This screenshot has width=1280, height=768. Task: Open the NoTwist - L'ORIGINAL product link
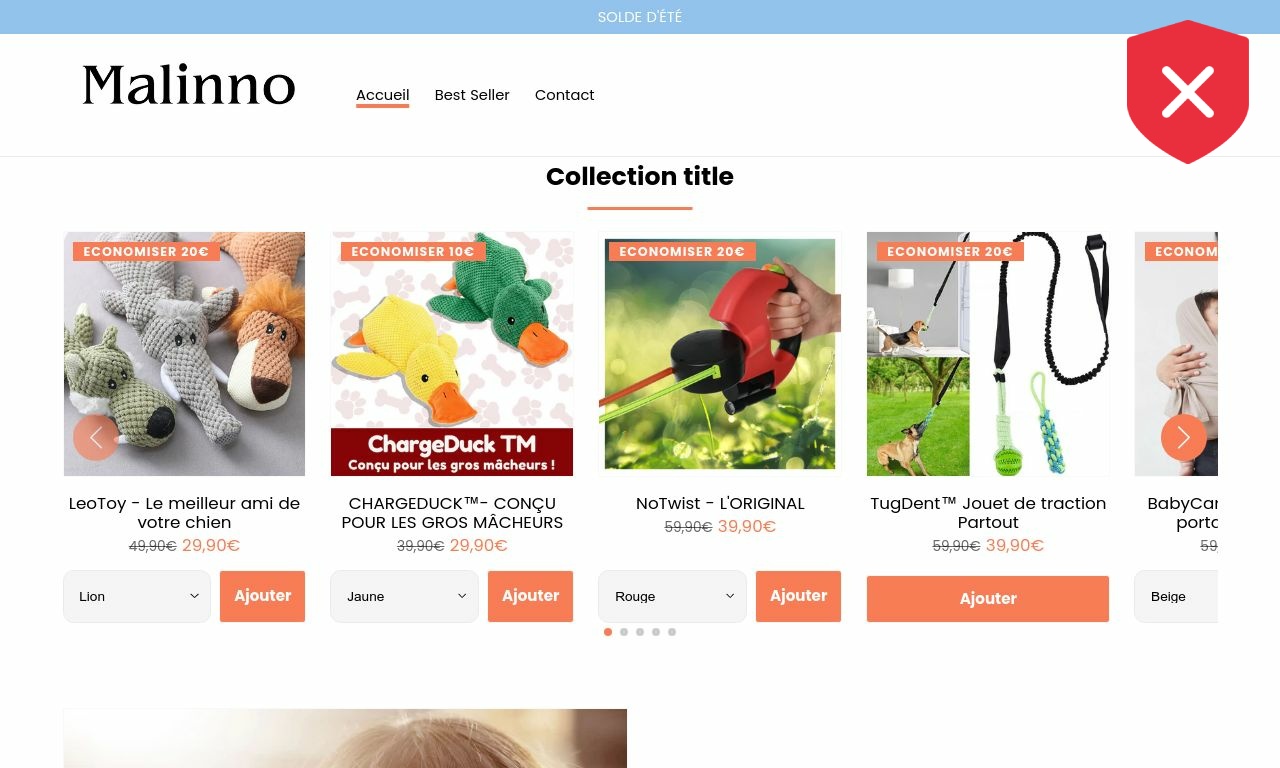click(720, 503)
